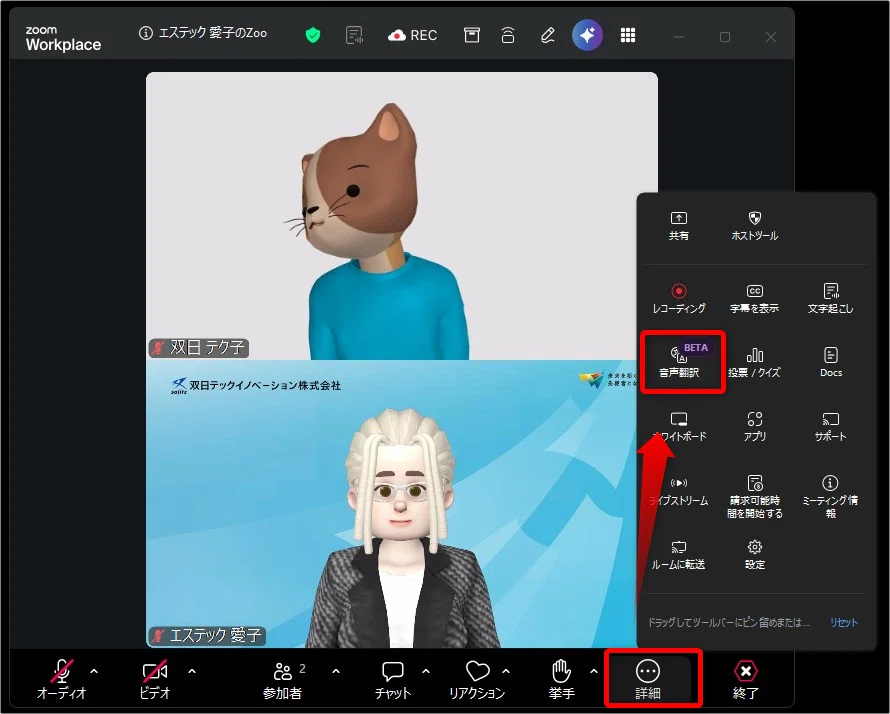890x714 pixels.
Task: Open the grid view layout icon
Action: tap(628, 35)
